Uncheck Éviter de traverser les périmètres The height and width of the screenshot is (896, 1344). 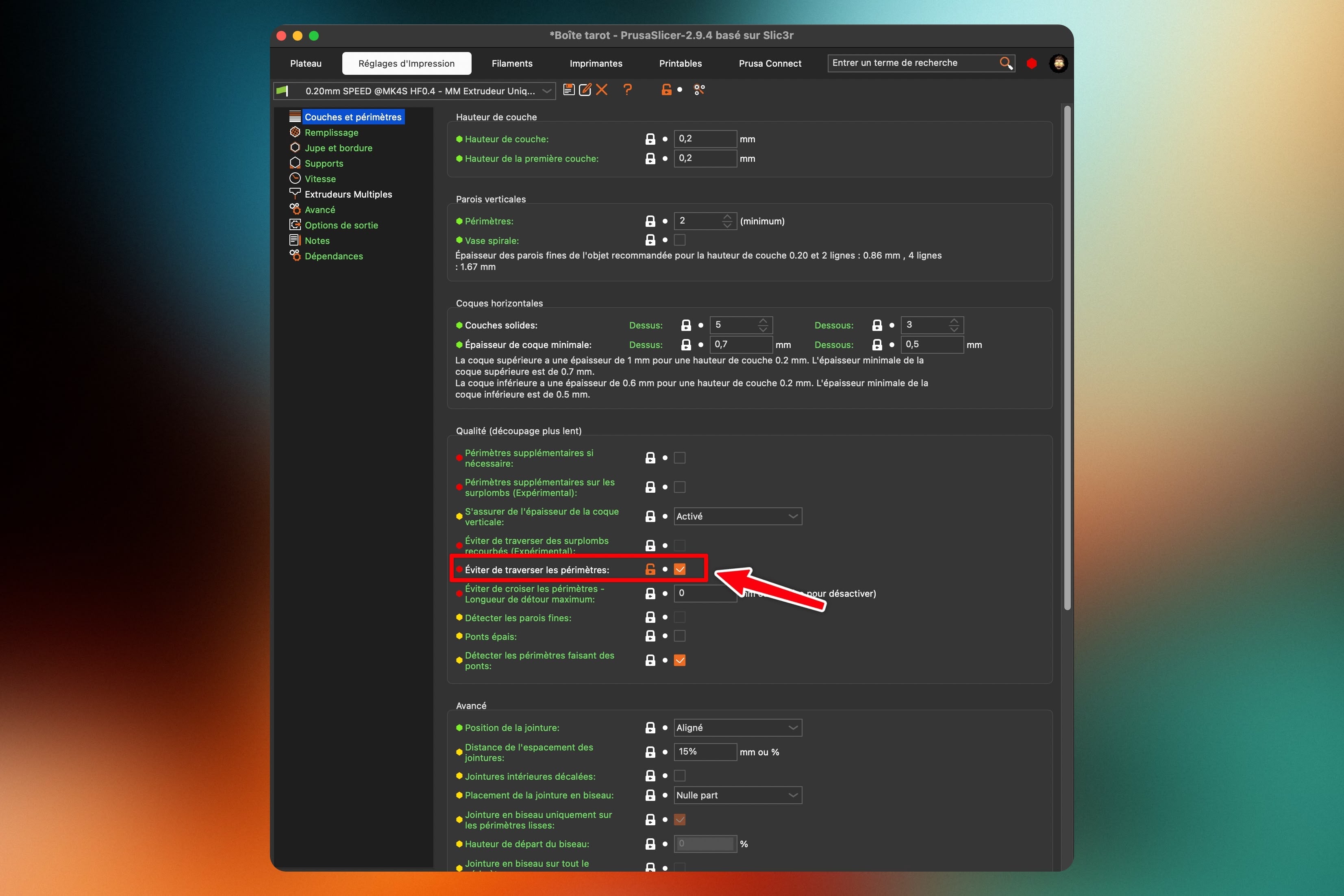[x=679, y=569]
